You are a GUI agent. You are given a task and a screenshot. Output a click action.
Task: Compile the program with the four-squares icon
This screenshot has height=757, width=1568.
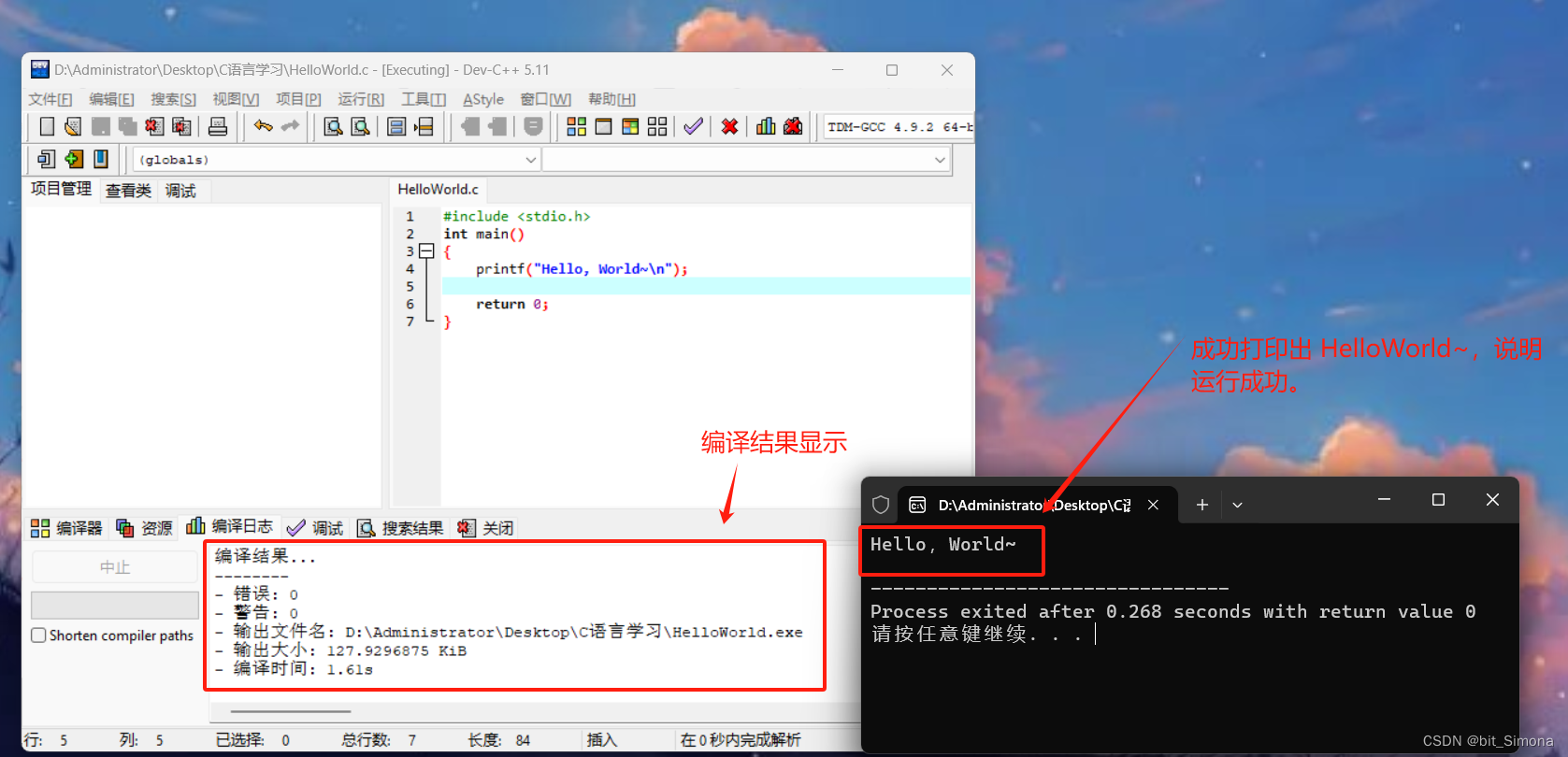pyautogui.click(x=577, y=126)
